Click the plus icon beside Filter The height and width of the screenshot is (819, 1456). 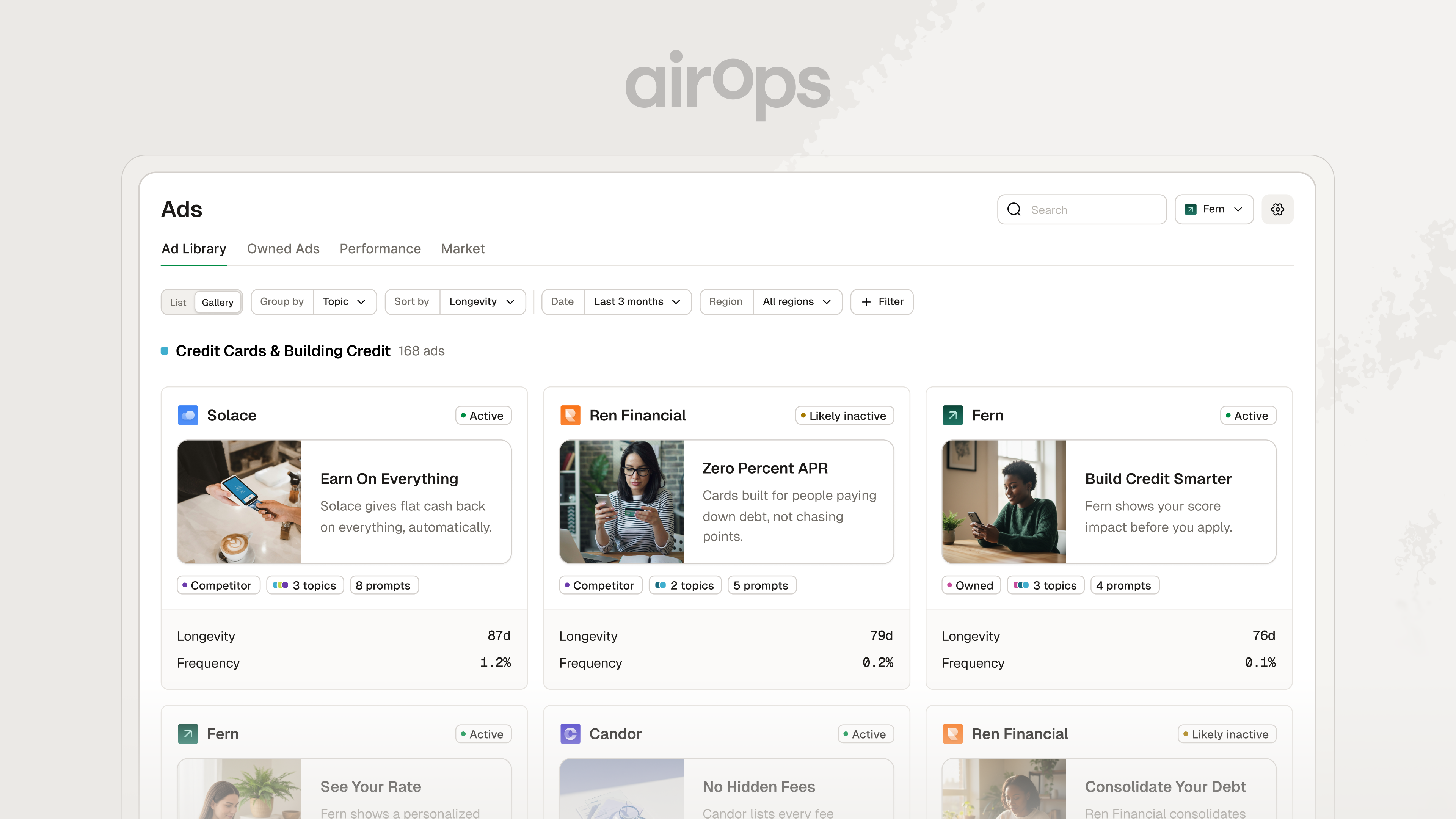click(866, 302)
